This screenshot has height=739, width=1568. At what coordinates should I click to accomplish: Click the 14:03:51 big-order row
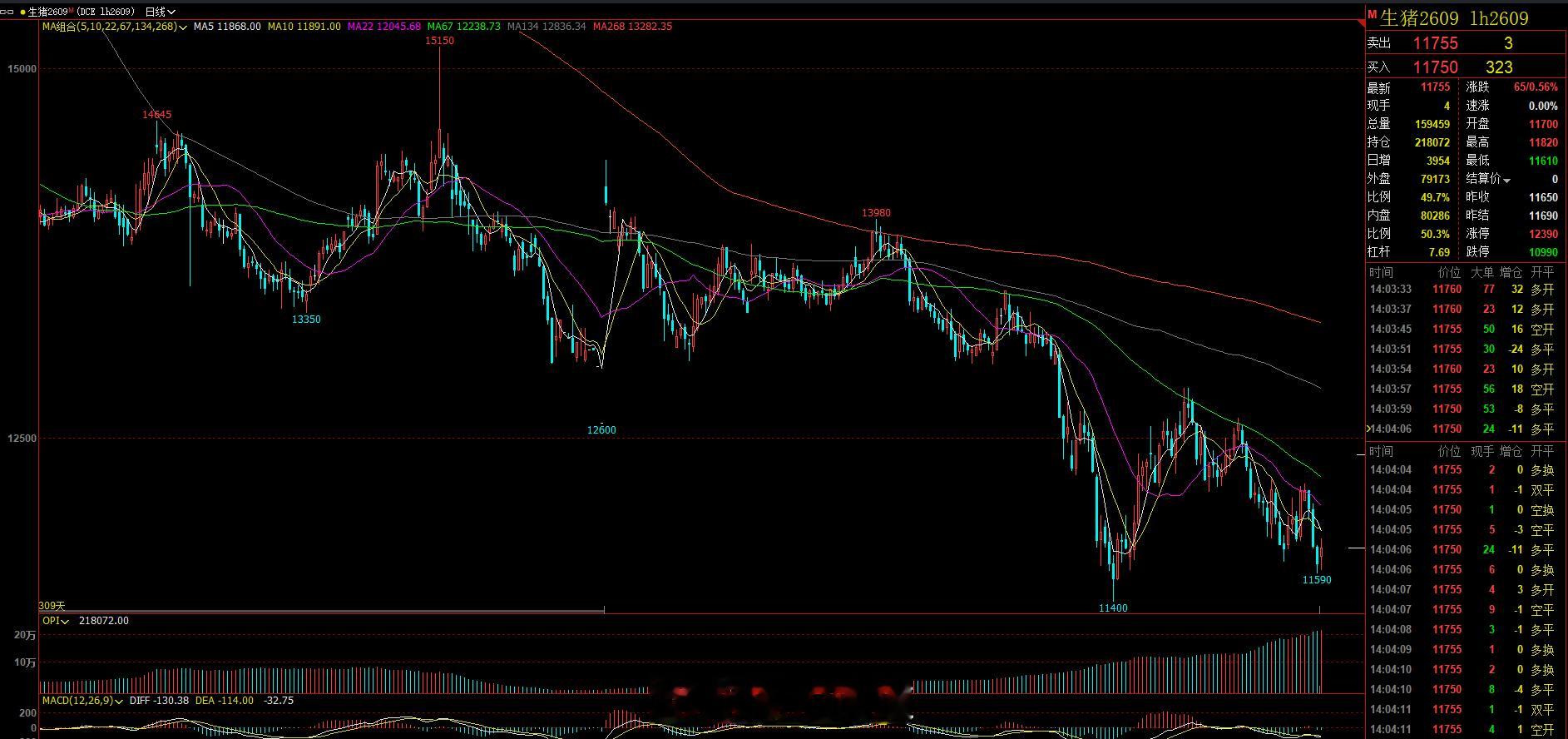1466,350
